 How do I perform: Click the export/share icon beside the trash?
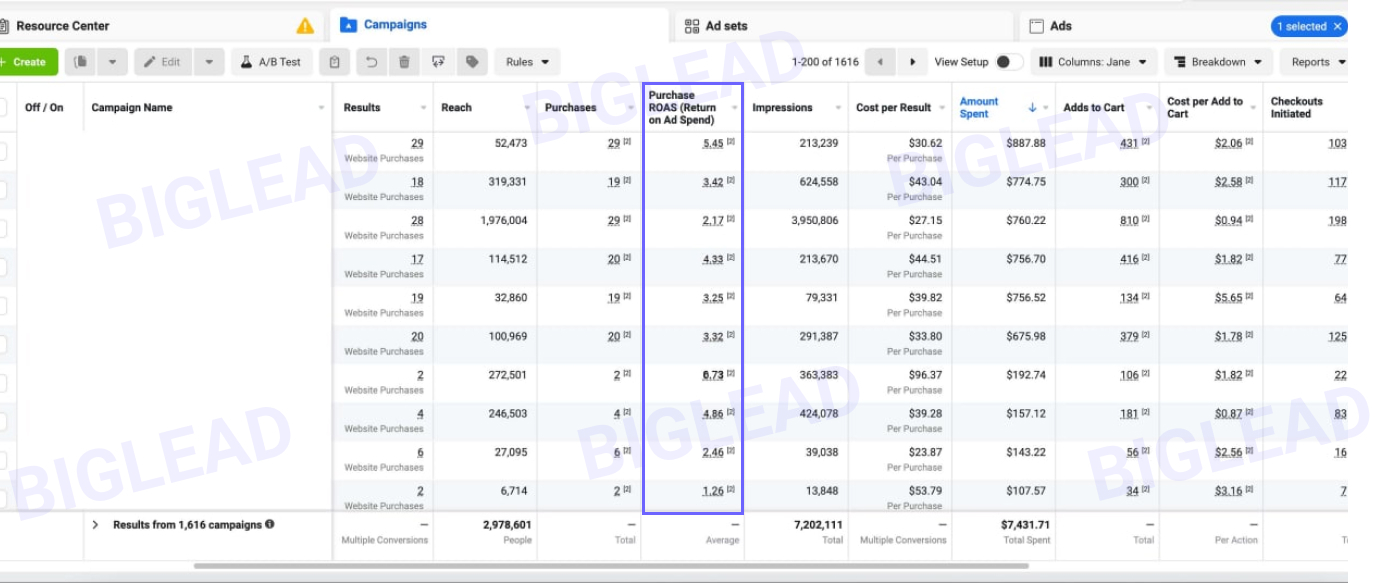(x=438, y=62)
